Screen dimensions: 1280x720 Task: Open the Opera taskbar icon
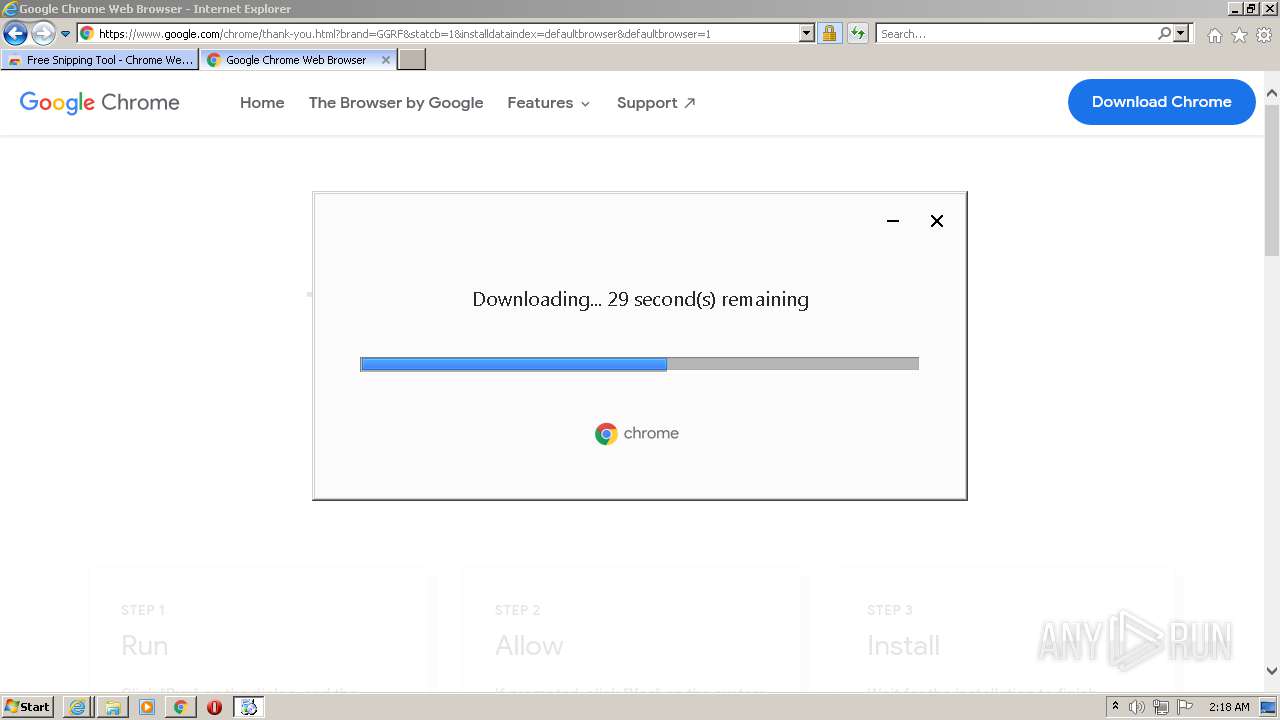tap(214, 707)
